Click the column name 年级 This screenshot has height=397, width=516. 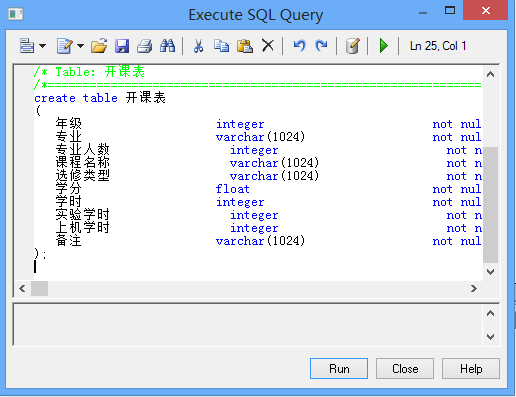click(x=68, y=124)
